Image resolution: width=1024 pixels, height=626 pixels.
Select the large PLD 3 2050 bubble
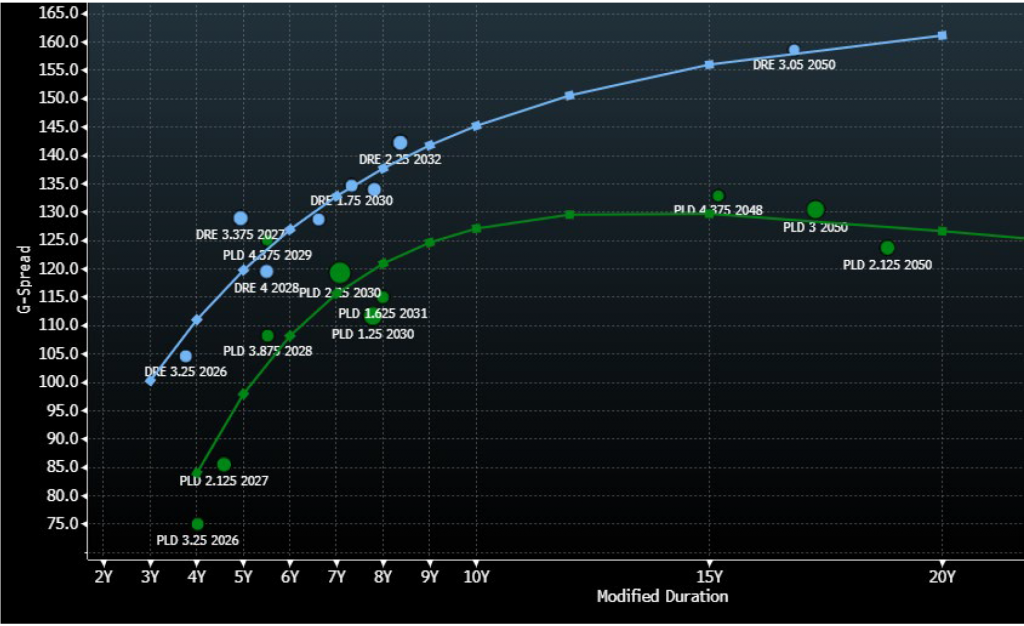click(815, 209)
